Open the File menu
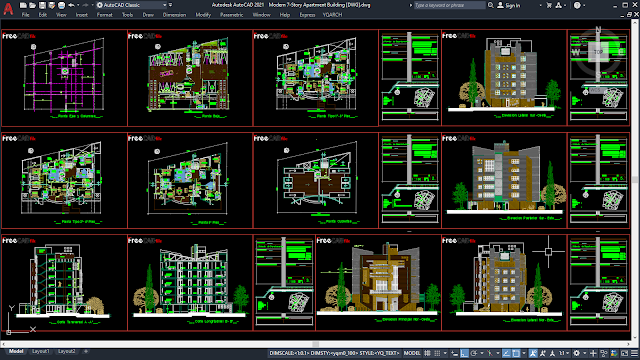Screen dimensions: 640x360 tap(25, 15)
